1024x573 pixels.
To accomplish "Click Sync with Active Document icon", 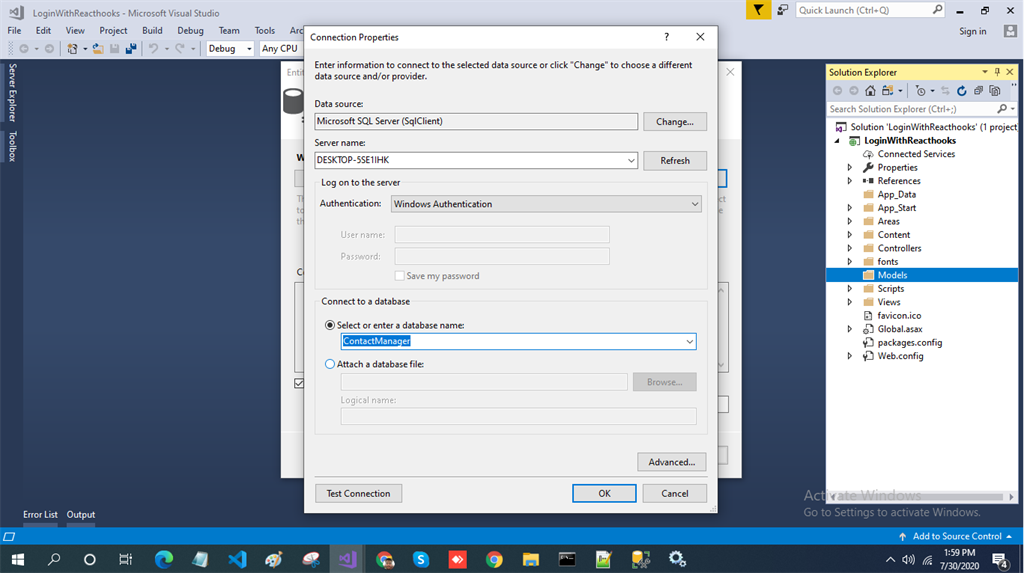I will (x=946, y=91).
